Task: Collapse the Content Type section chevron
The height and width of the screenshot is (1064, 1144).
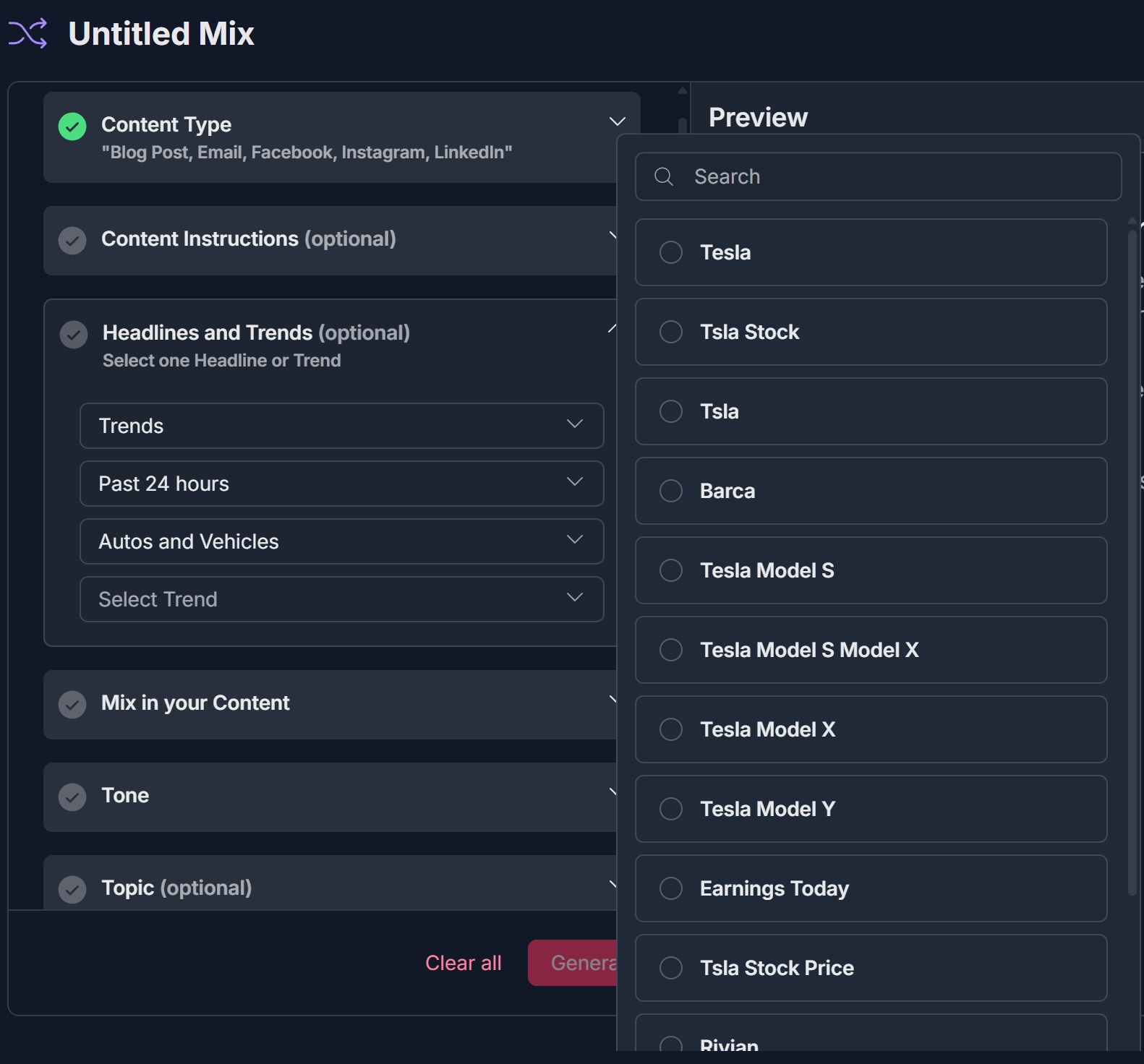Action: (x=617, y=121)
